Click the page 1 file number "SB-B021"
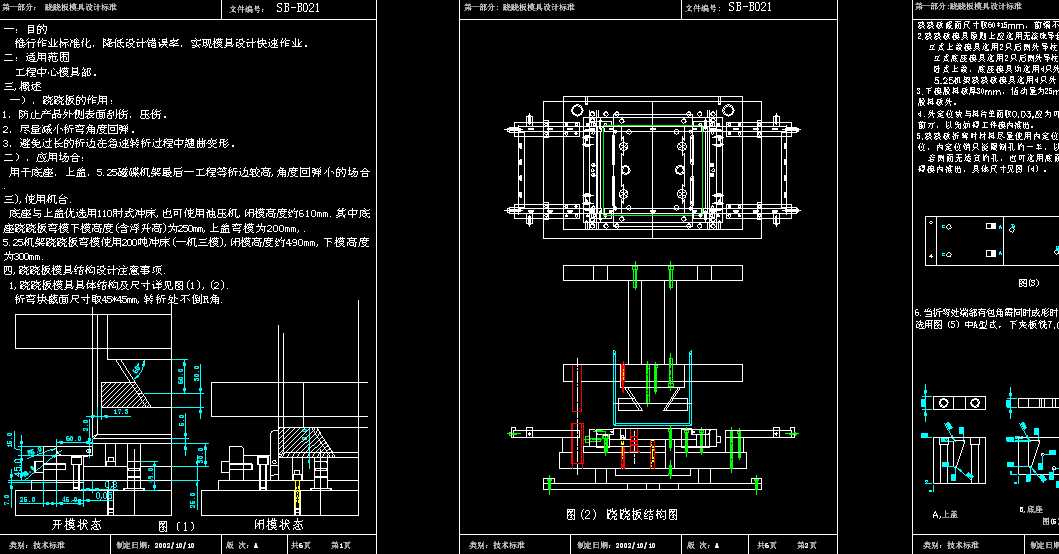Screen dimensions: 1059x554 [298, 8]
